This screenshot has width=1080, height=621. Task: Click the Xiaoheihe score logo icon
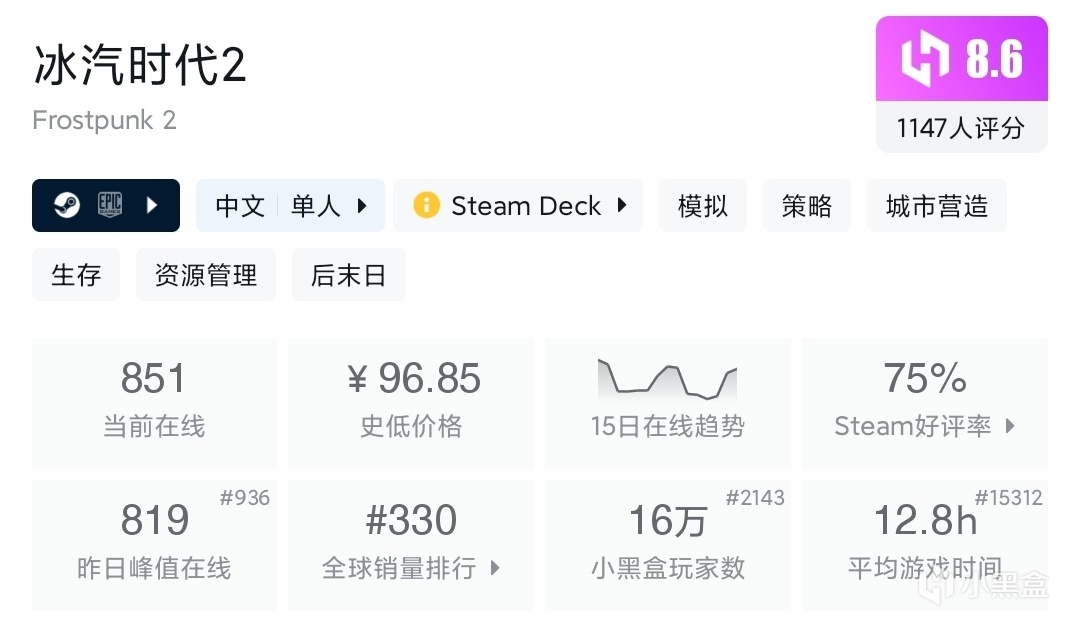pyautogui.click(x=925, y=59)
